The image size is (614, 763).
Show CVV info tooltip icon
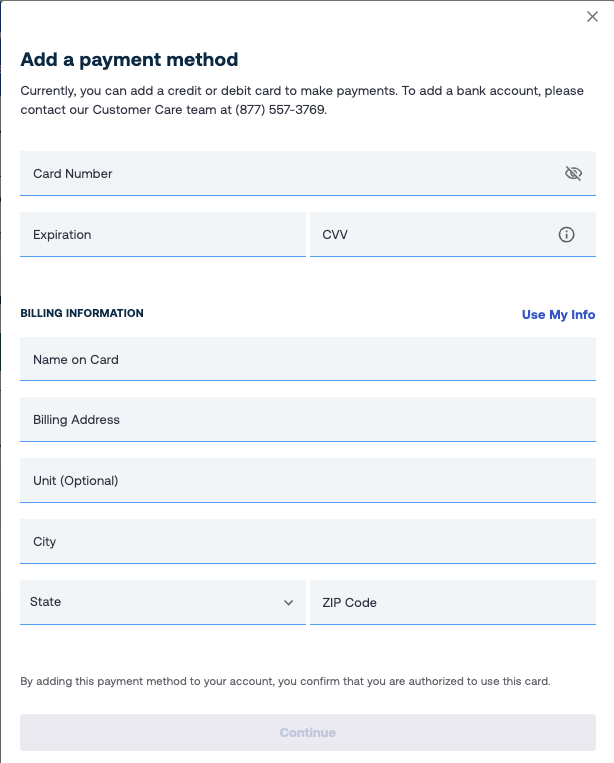tap(566, 235)
